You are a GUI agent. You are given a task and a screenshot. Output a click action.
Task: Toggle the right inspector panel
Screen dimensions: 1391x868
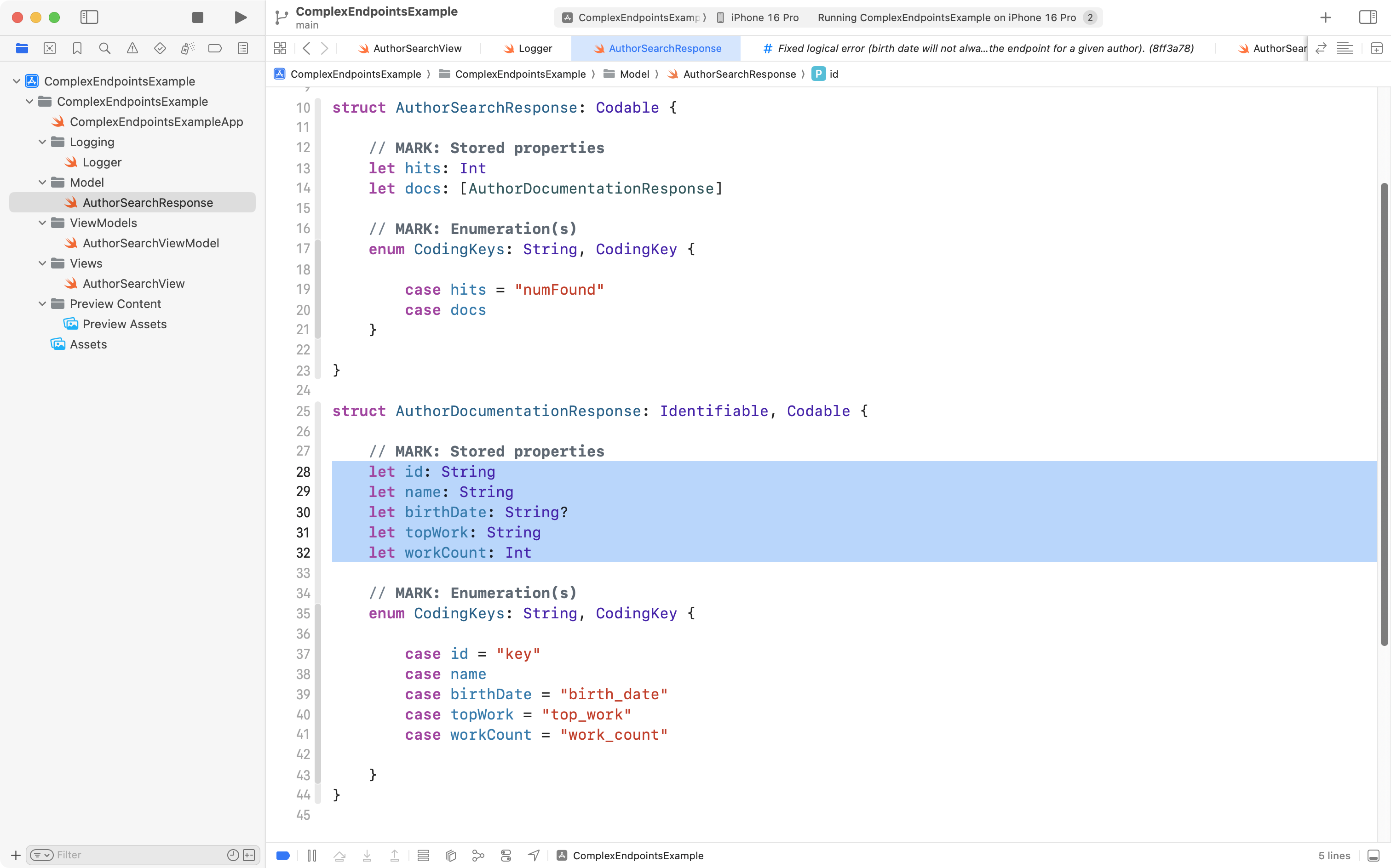point(1368,18)
